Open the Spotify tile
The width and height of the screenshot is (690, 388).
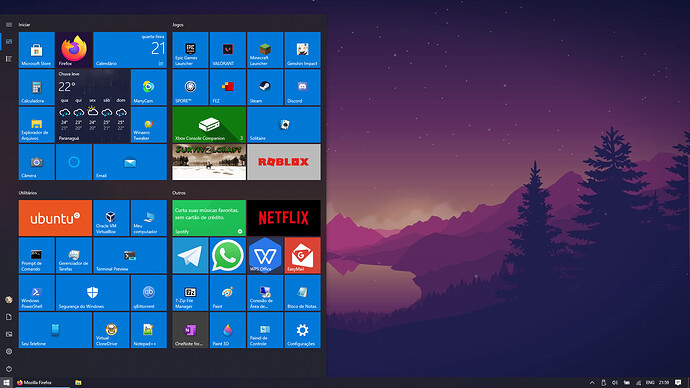pos(209,218)
